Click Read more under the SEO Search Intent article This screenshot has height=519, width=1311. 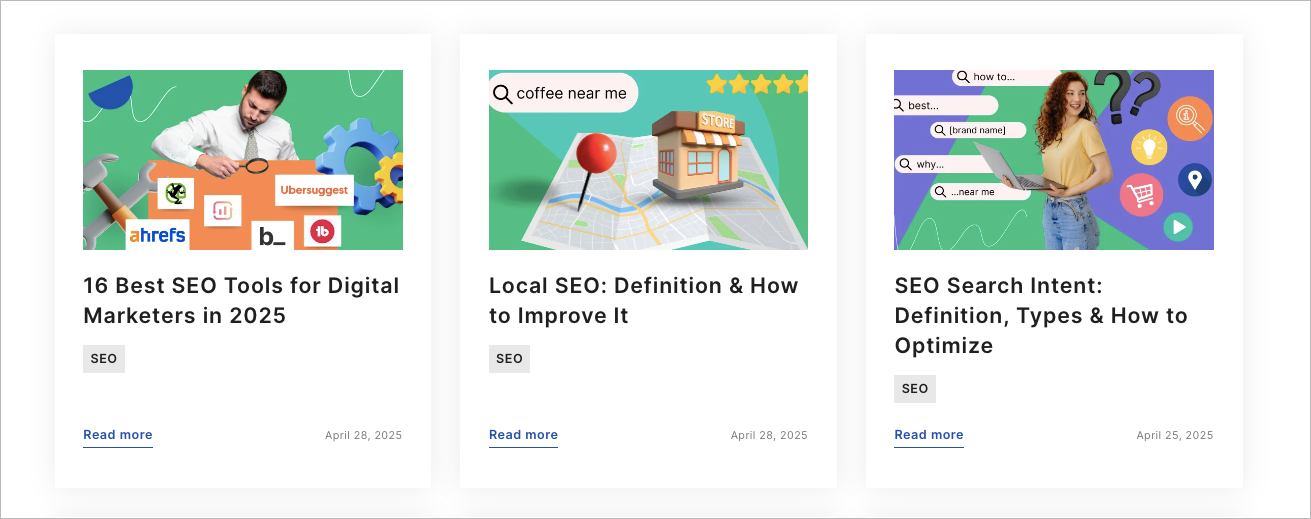928,435
